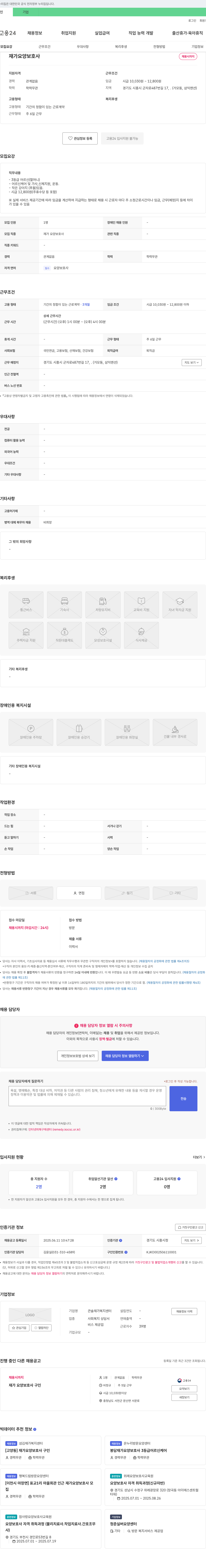
Task: Click the 건물 내부 경사로 icon
Action: 175,732
